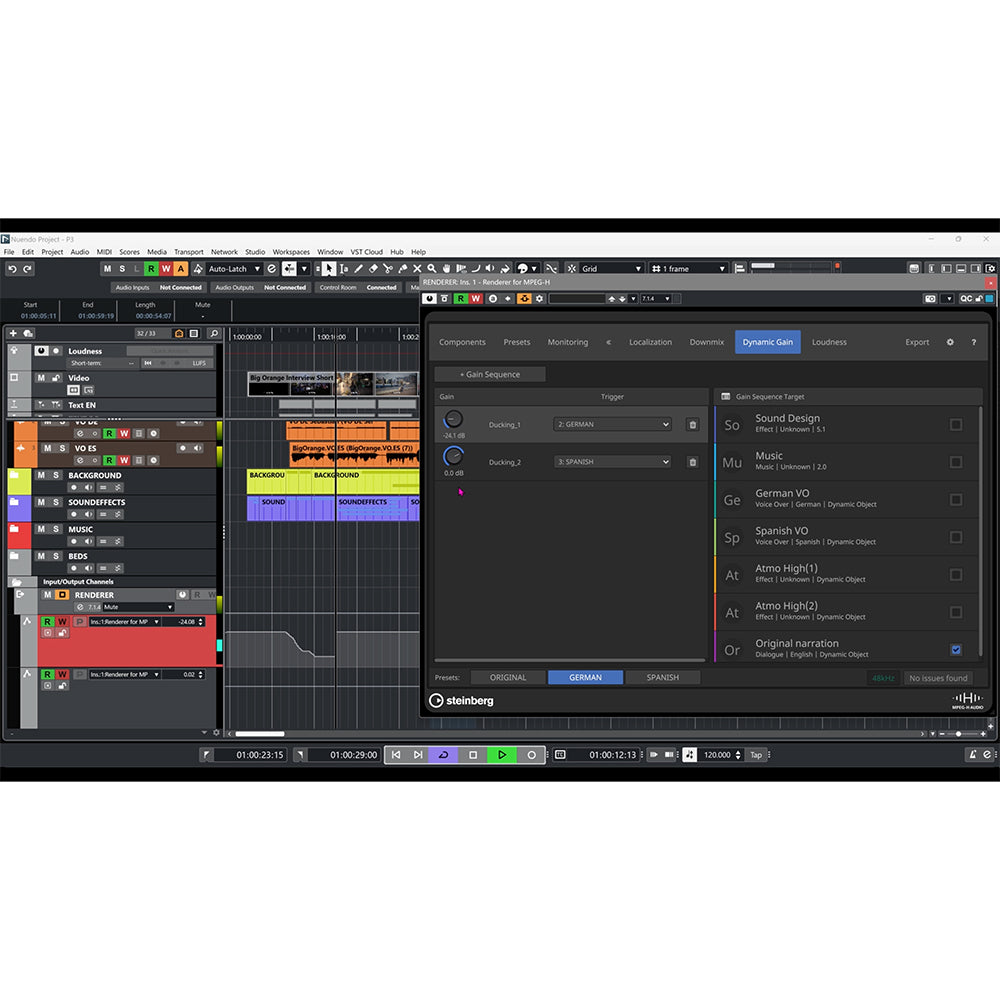Image resolution: width=1000 pixels, height=1000 pixels.
Task: Select the Range Selection tool
Action: 344,268
